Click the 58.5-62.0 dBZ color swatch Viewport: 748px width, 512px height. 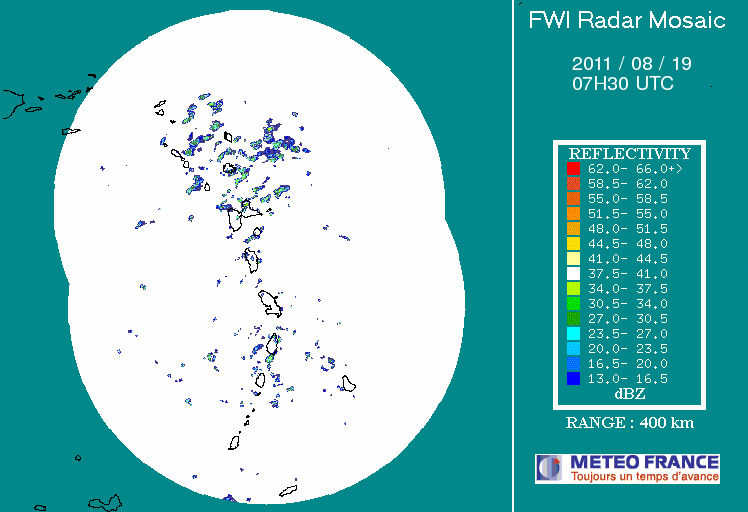tap(573, 183)
